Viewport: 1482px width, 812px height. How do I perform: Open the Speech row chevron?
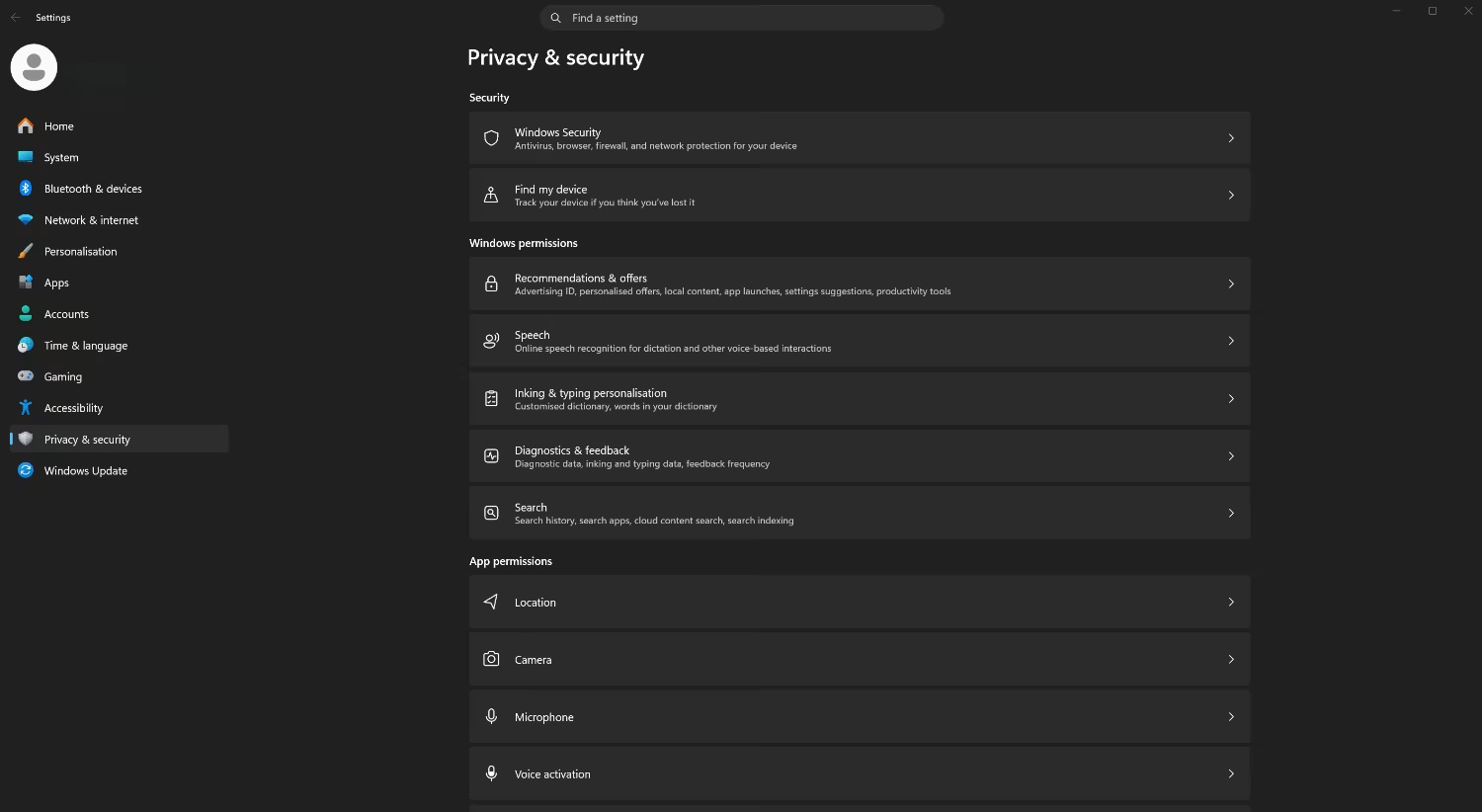coord(1231,341)
